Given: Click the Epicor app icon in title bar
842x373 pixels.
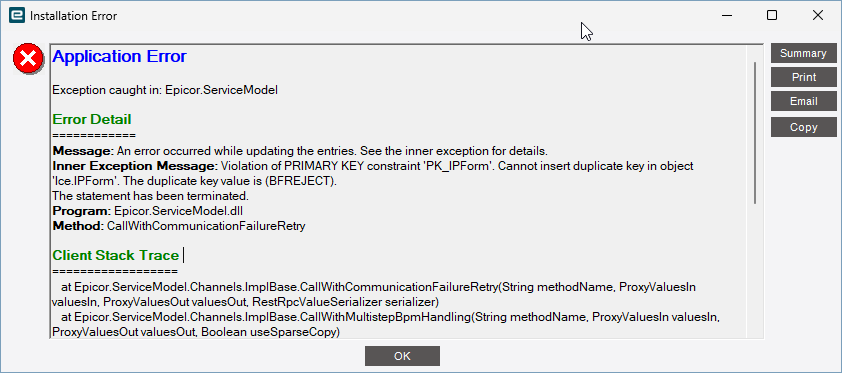Looking at the screenshot, I should click(17, 16).
